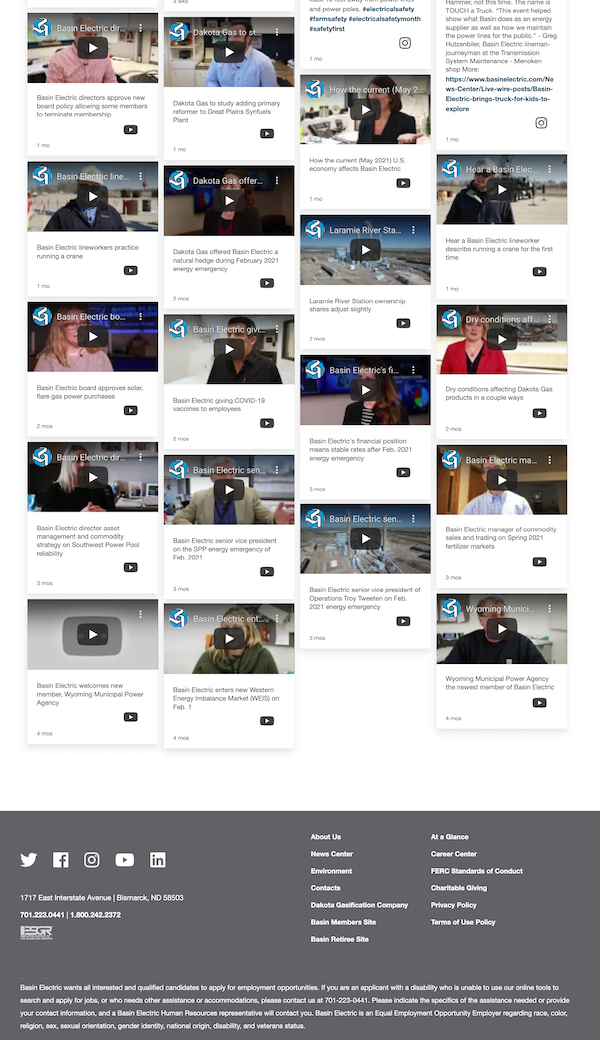Open three-dot menu on Dakota Gas offered video
The height and width of the screenshot is (1040, 600).
click(277, 181)
